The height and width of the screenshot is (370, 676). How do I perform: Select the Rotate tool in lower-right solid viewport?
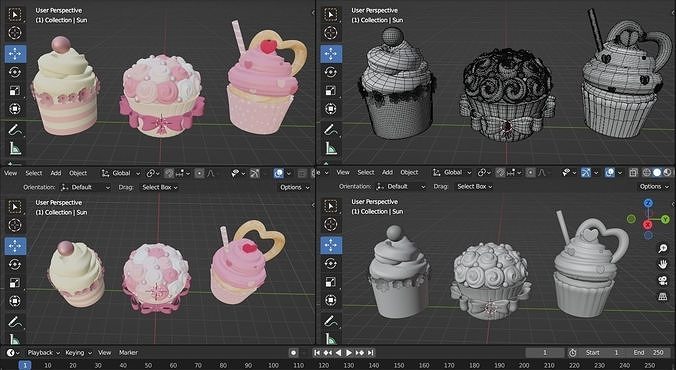coord(331,263)
